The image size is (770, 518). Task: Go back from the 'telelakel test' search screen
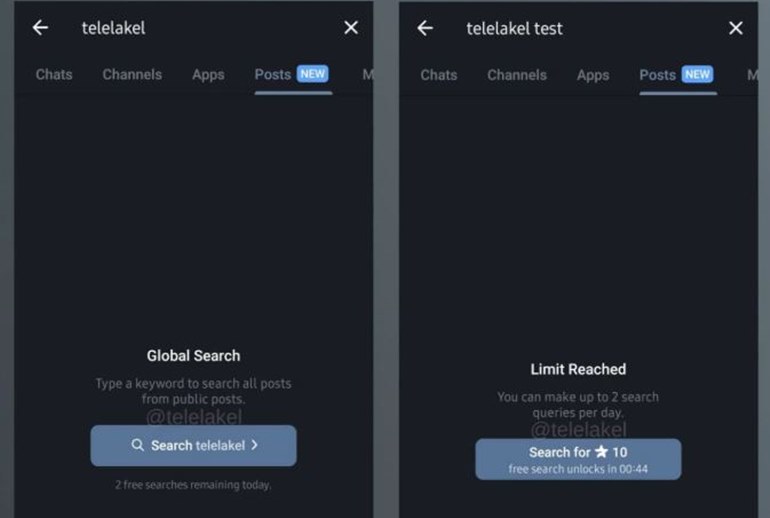tap(425, 28)
